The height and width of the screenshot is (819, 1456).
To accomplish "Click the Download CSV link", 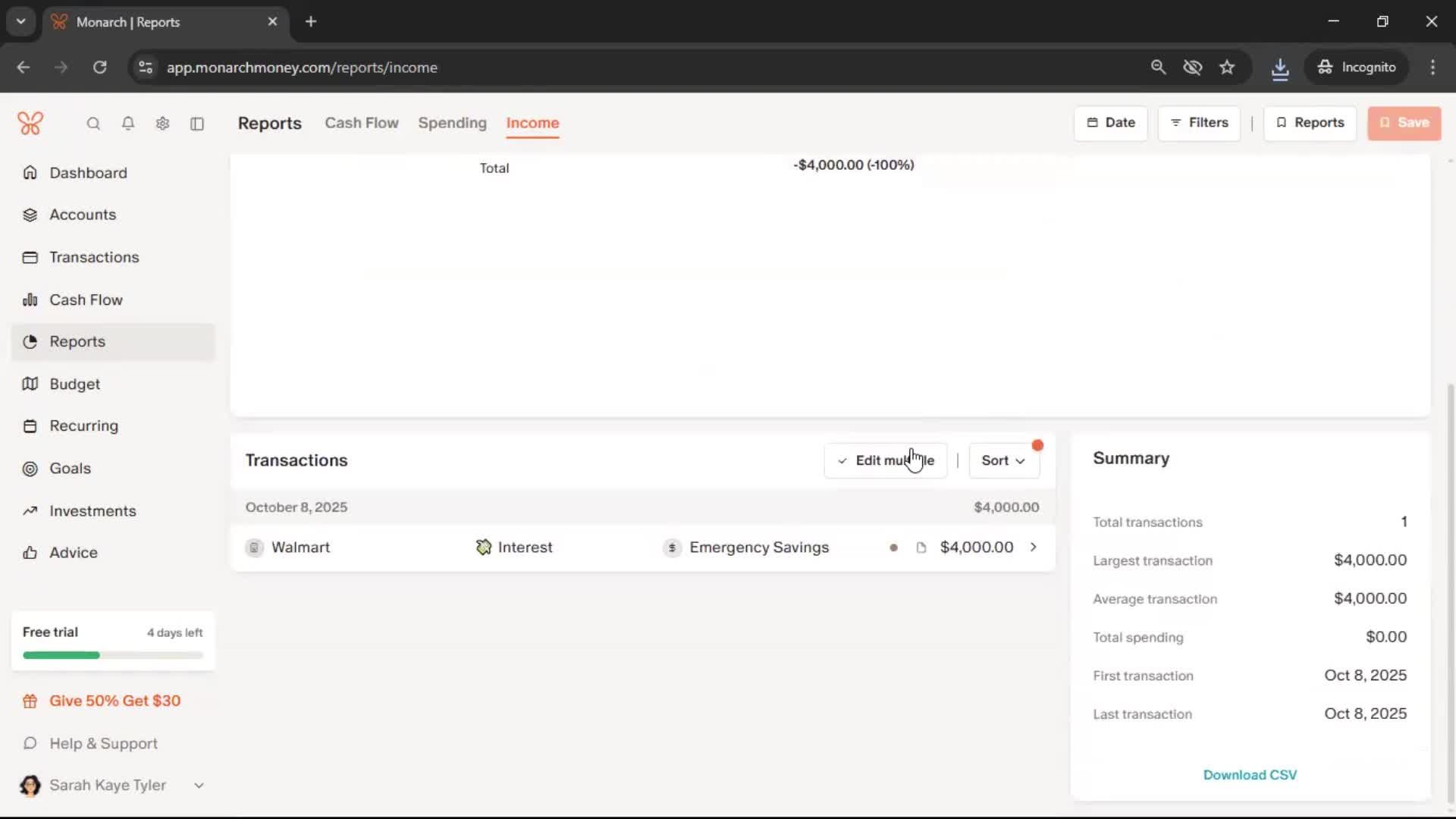I will click(x=1250, y=775).
